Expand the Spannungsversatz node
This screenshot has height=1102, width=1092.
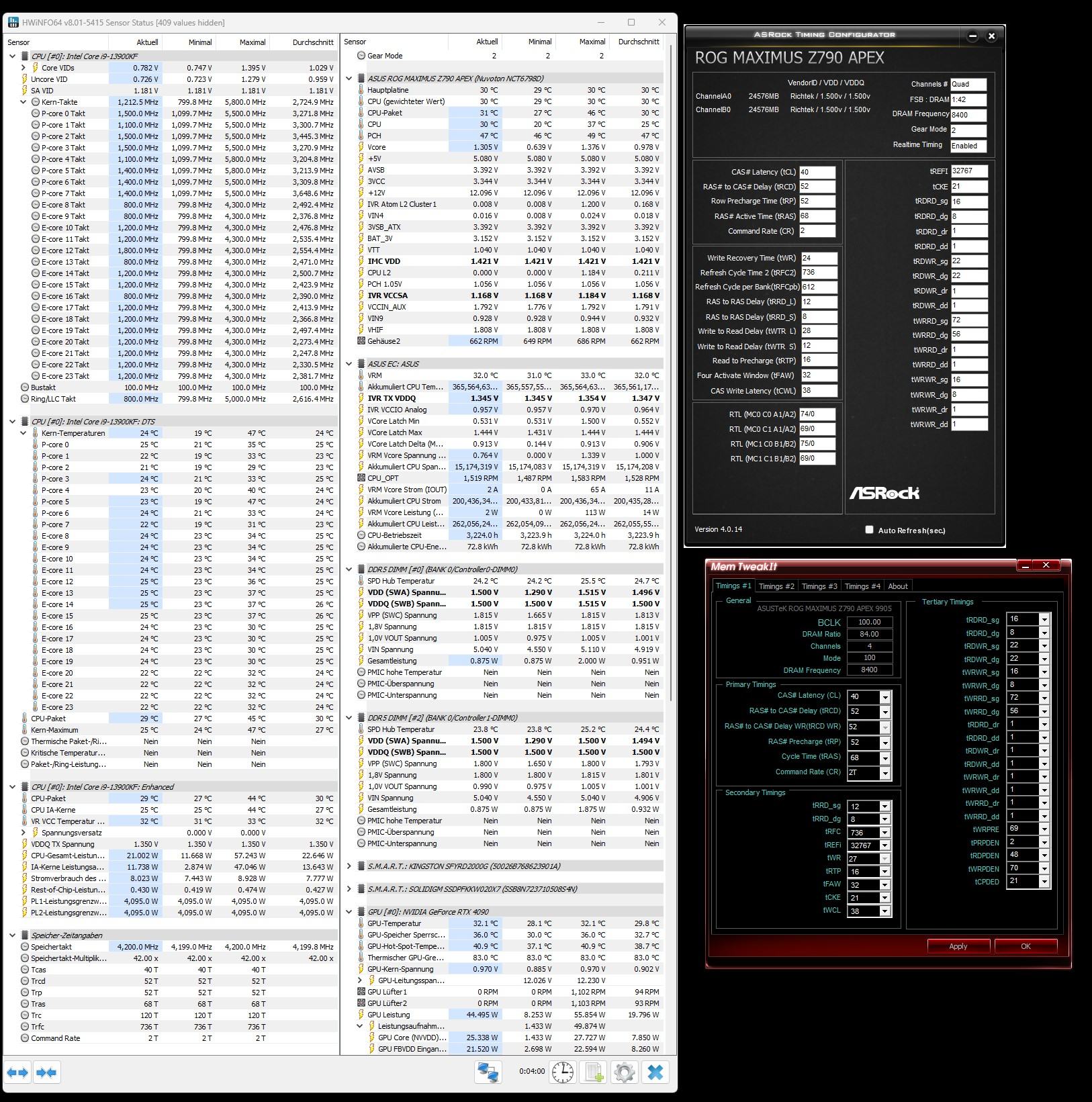pos(24,833)
